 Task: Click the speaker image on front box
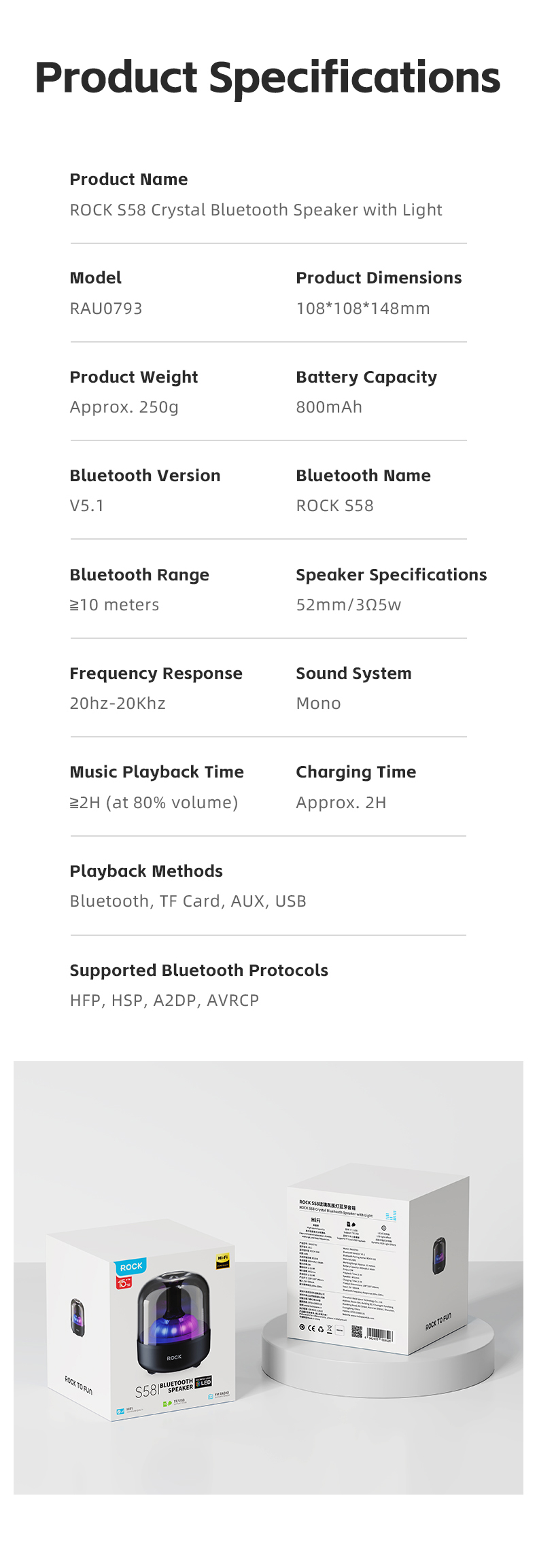coord(174,1324)
